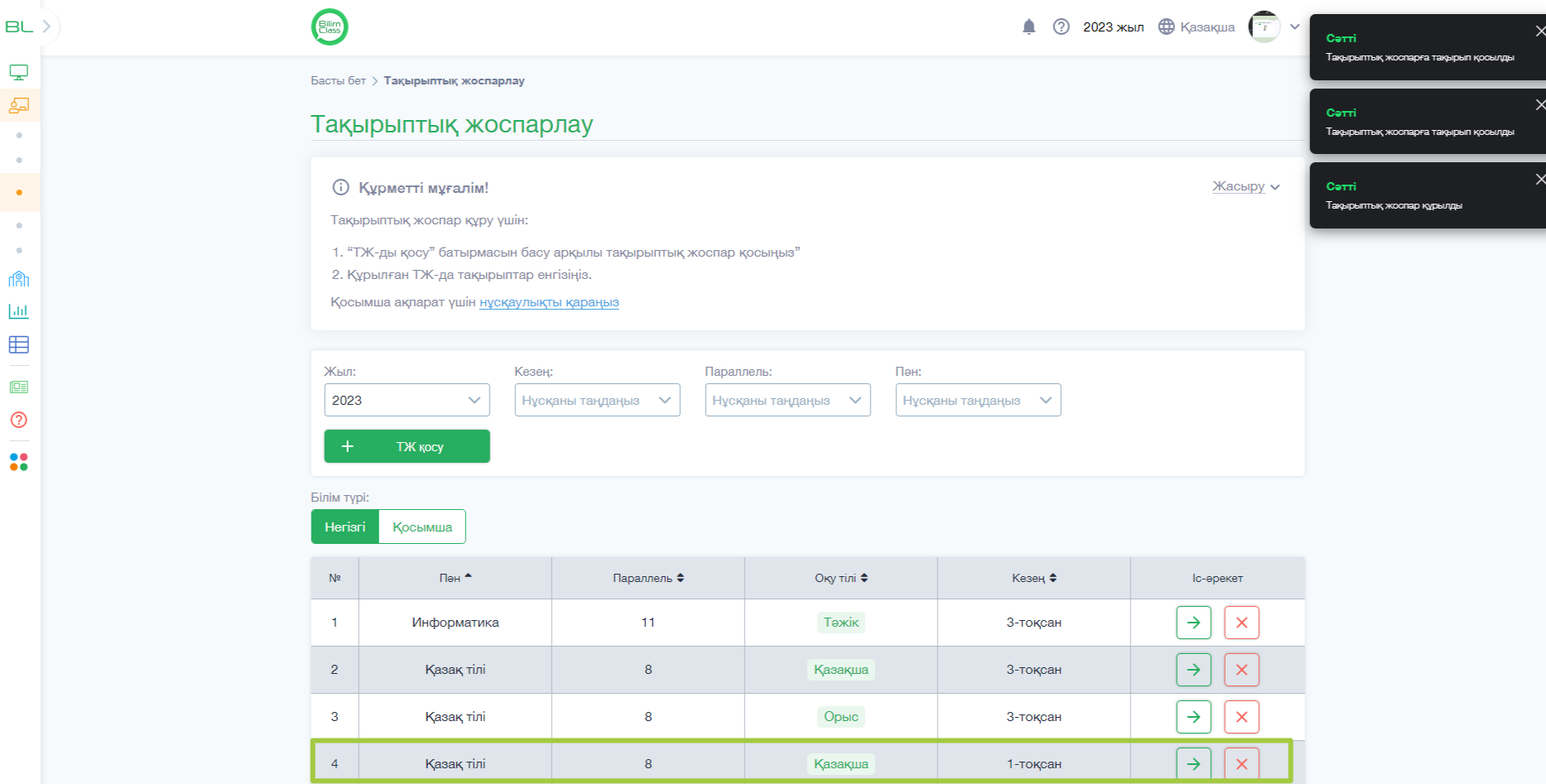Sort table by Кезең column
Viewport: 1546px width, 784px height.
point(1034,578)
